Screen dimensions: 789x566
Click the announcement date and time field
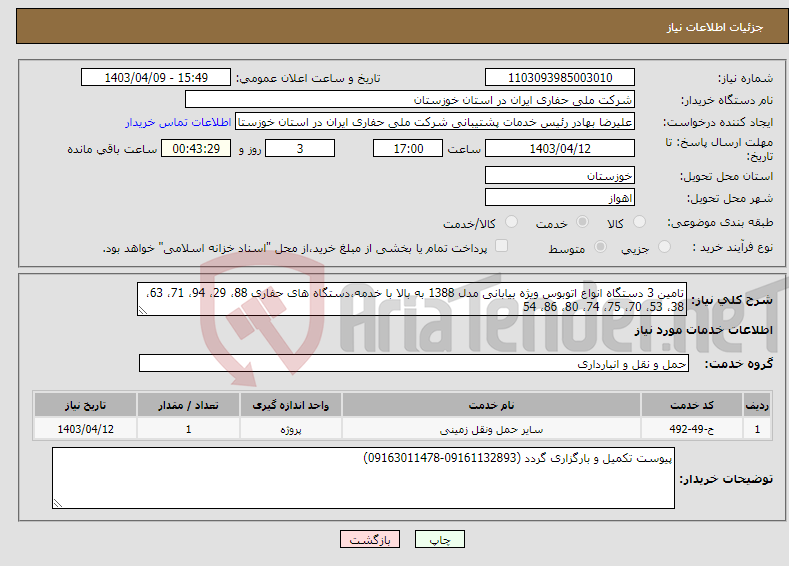click(156, 77)
